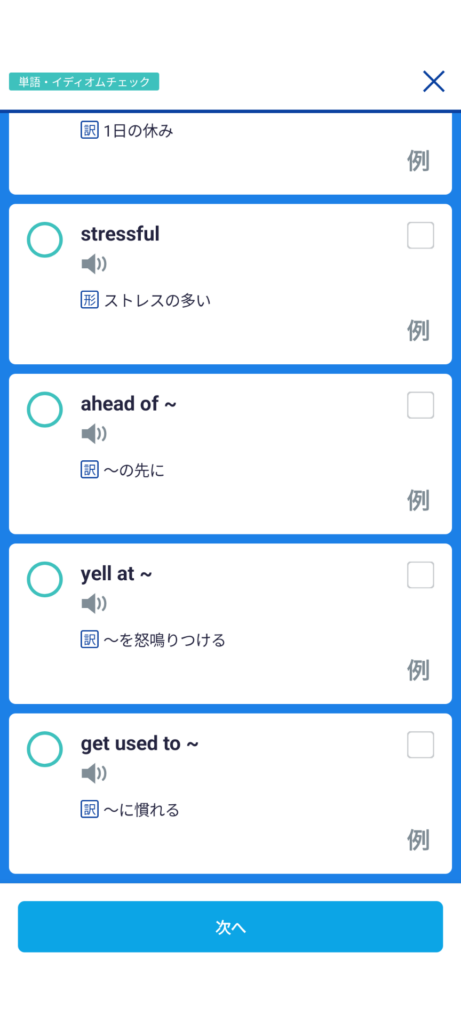Tap the 訳 icon under yell at ~
The image size is (461, 1024).
pyautogui.click(x=89, y=639)
